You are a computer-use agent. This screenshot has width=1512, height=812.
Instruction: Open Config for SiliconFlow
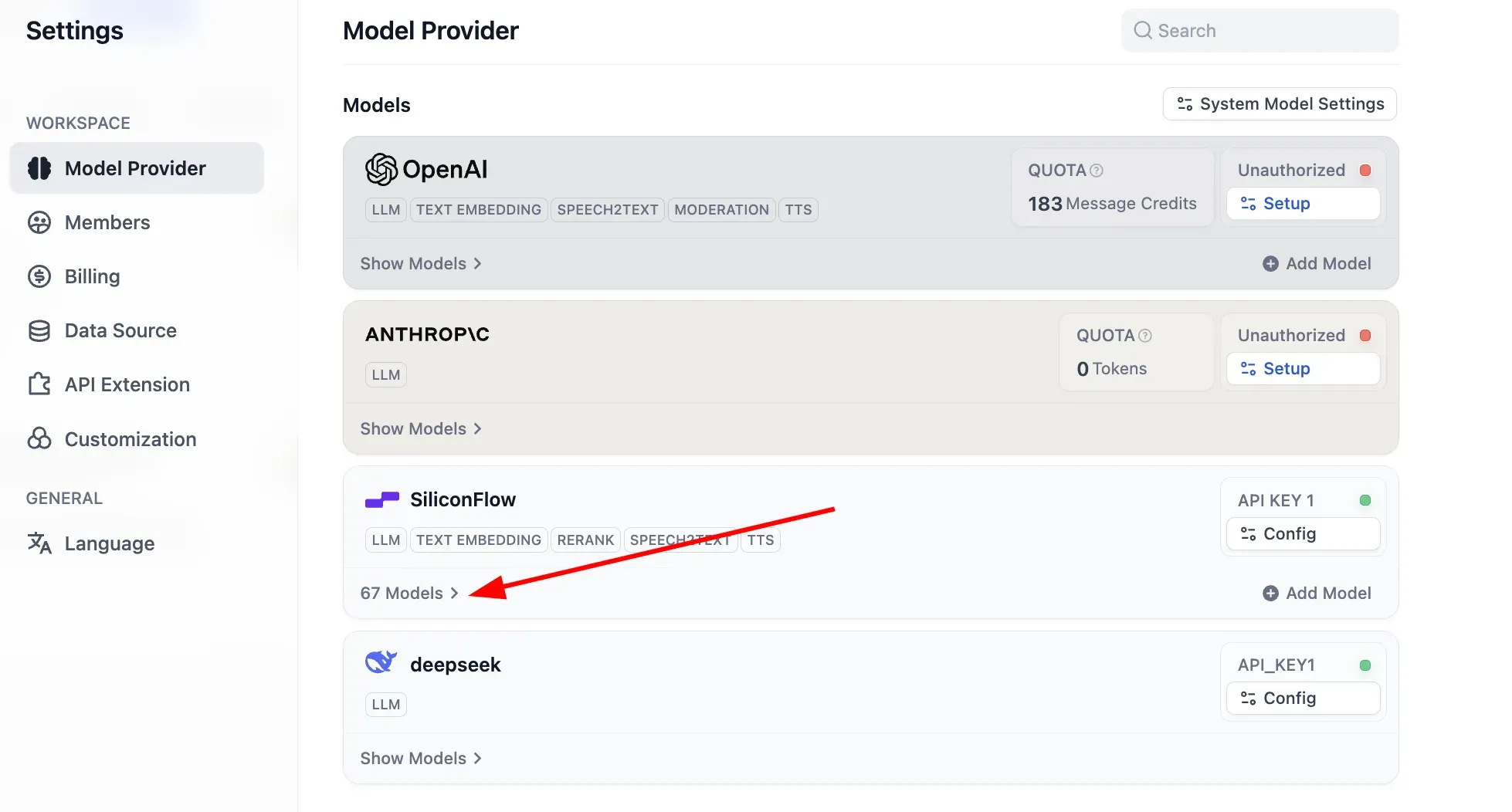(x=1303, y=534)
